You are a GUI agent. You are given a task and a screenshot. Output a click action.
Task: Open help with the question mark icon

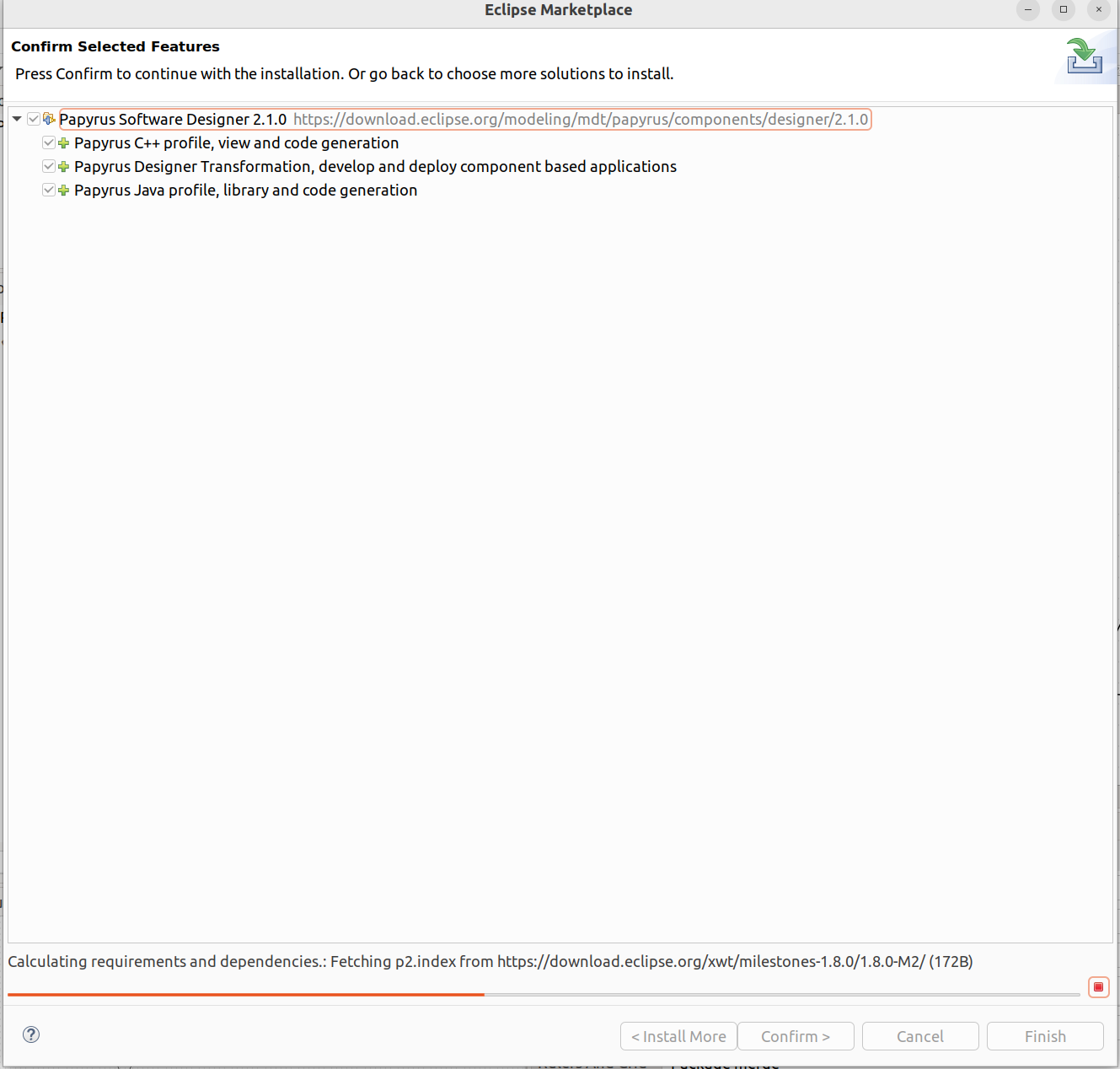[x=31, y=1034]
